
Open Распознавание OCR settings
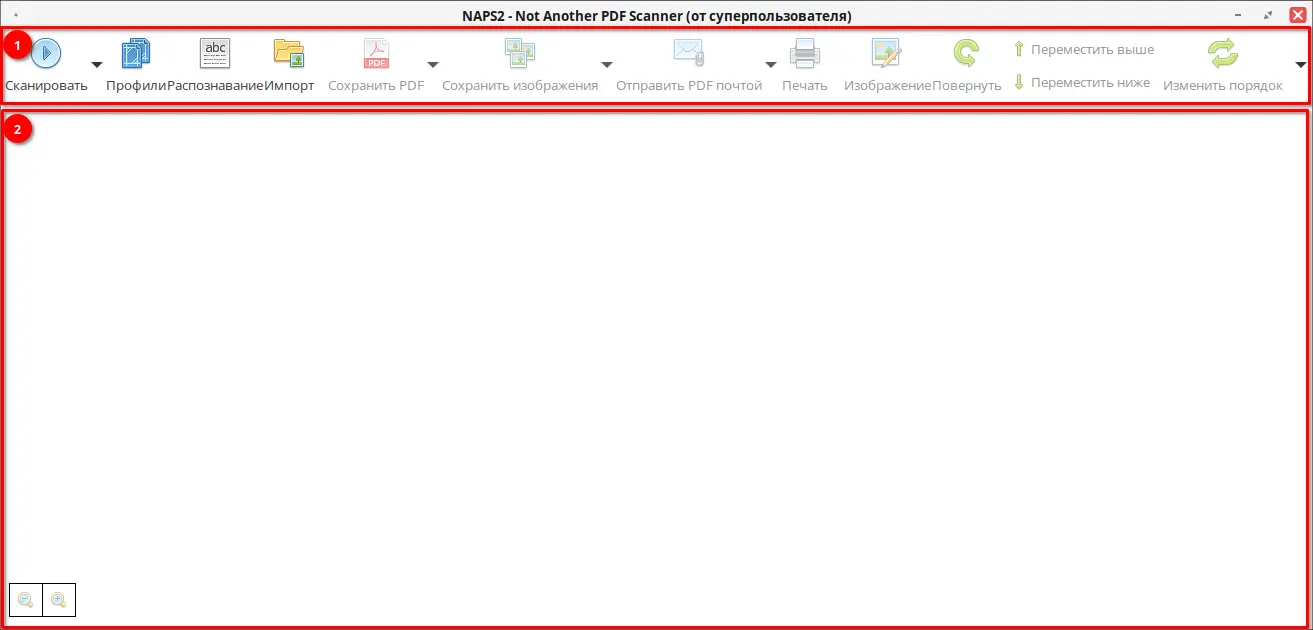(x=215, y=64)
